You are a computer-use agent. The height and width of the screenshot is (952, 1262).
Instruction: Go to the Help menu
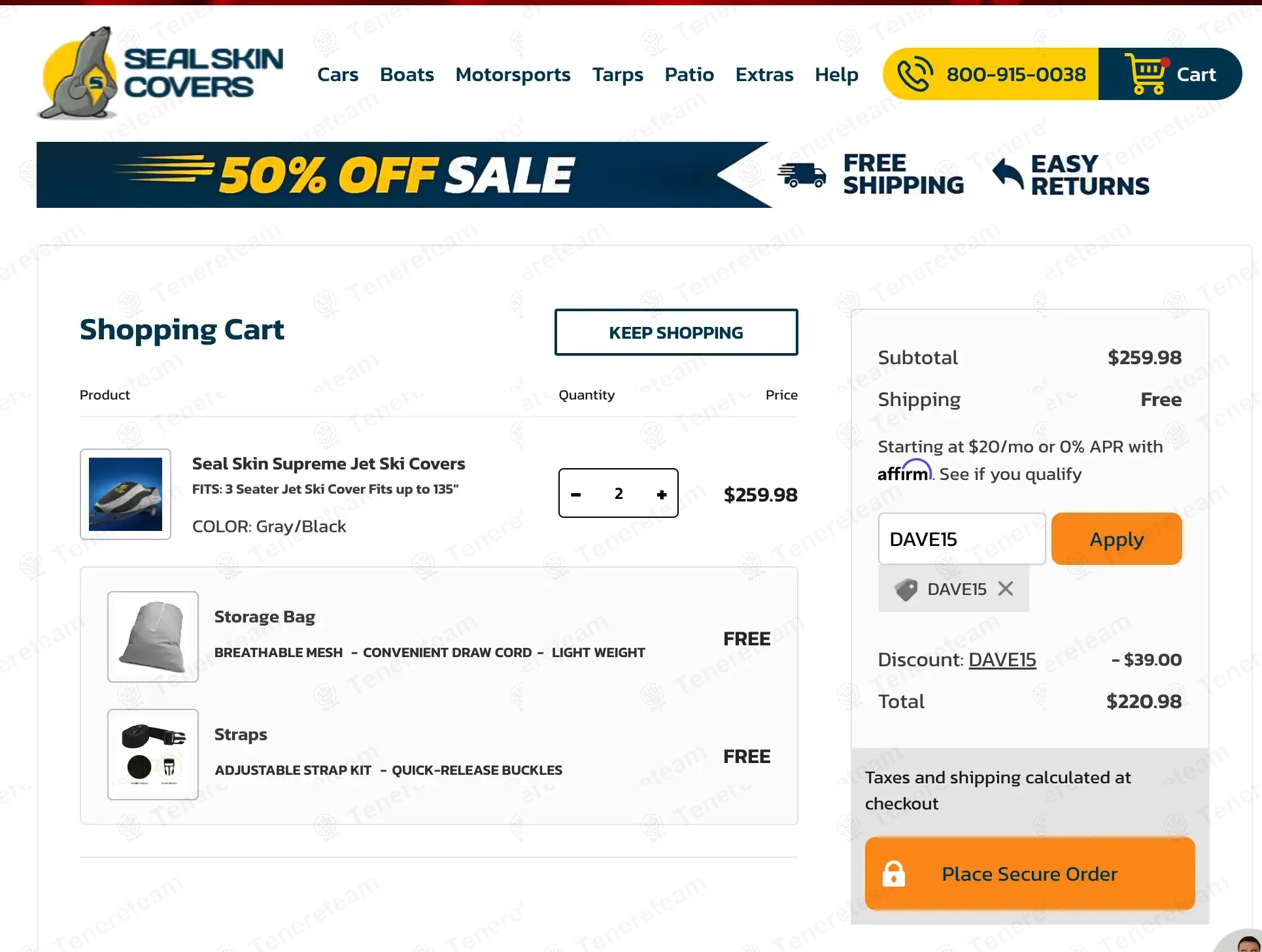836,75
